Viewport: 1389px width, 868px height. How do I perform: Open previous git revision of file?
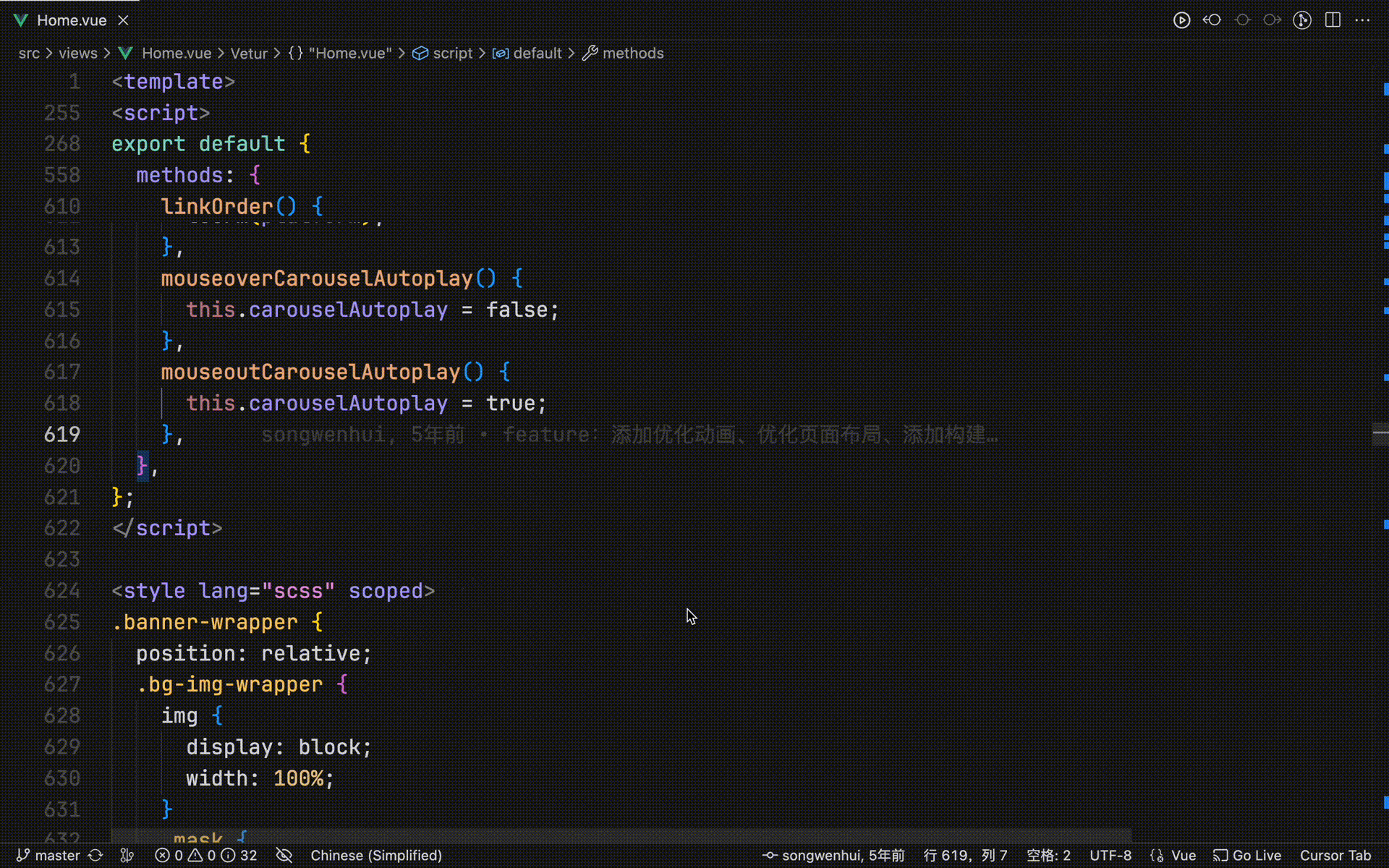[x=1212, y=20]
